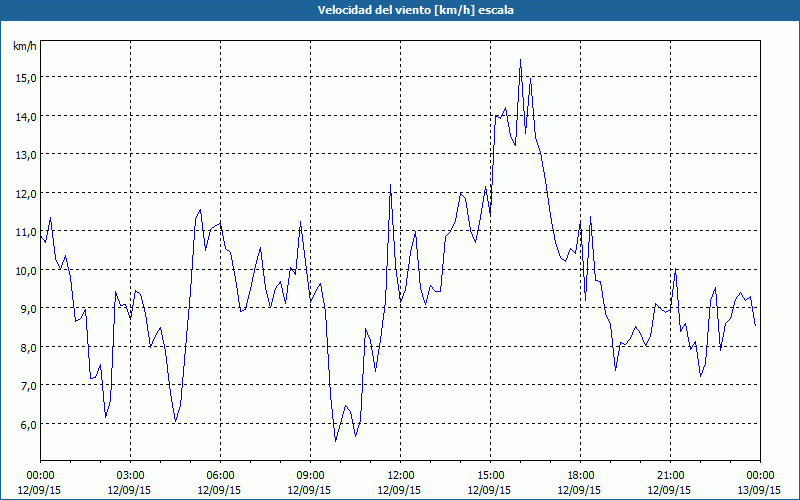Click the 15,0 y-axis value
Viewport: 800px width, 500px height.
(x=26, y=77)
